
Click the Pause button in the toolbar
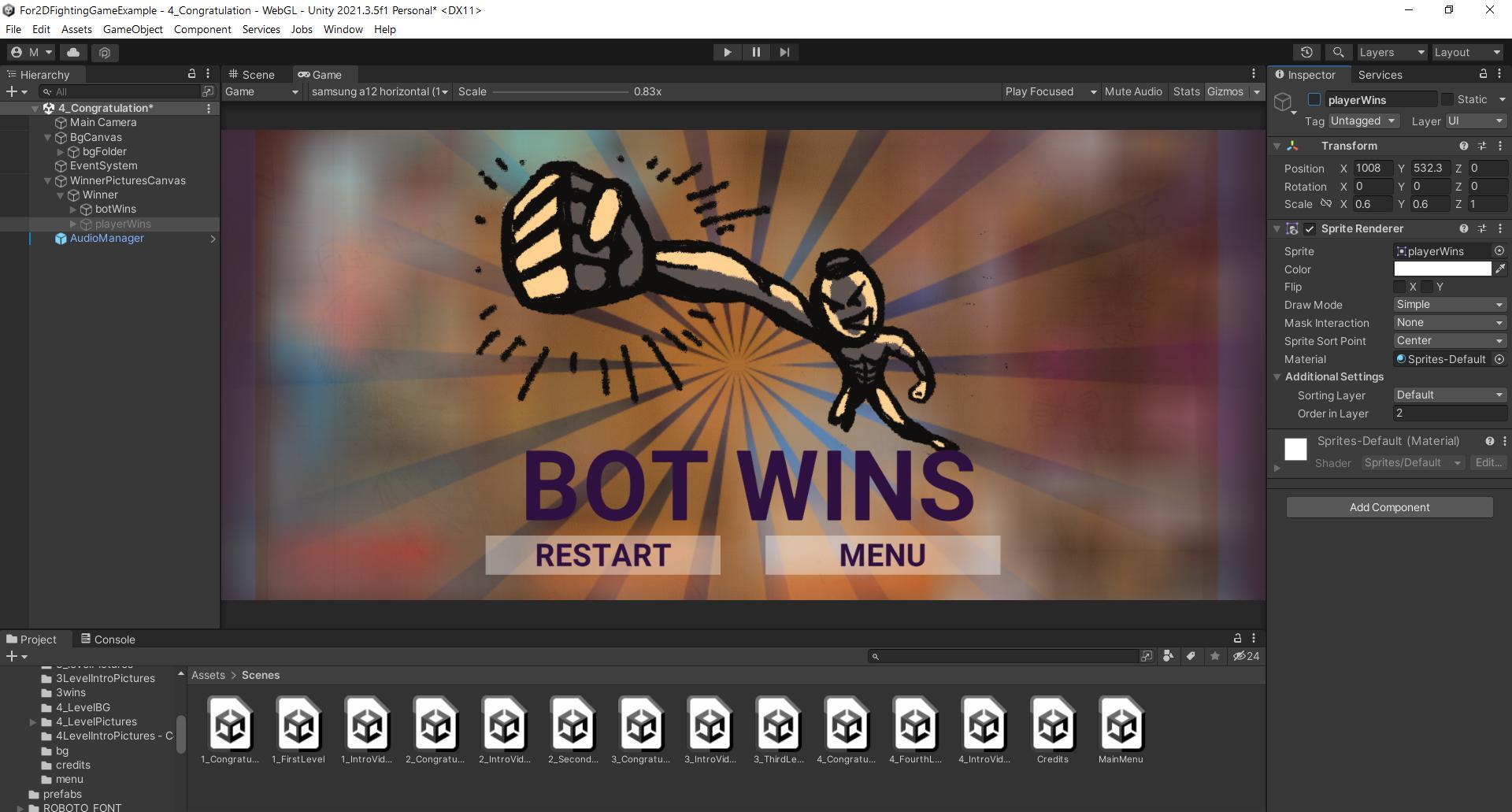(756, 52)
